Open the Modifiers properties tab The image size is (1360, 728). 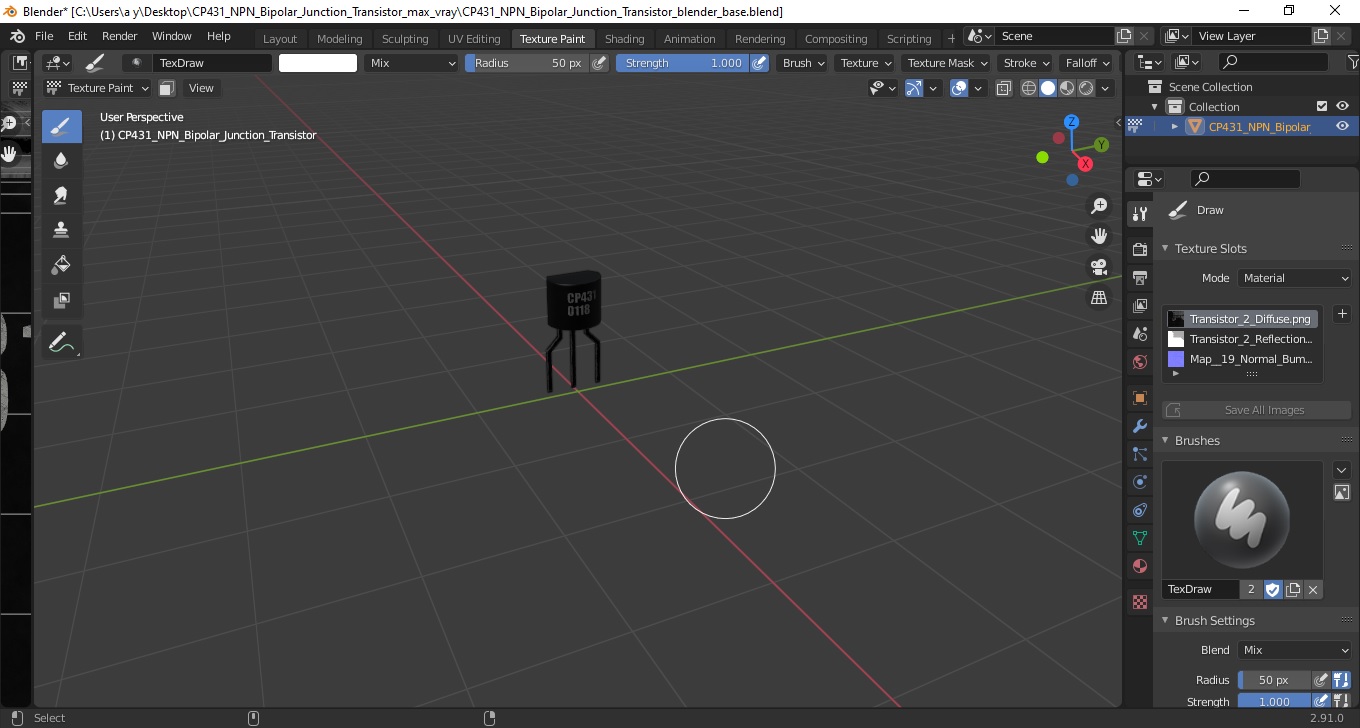tap(1139, 426)
